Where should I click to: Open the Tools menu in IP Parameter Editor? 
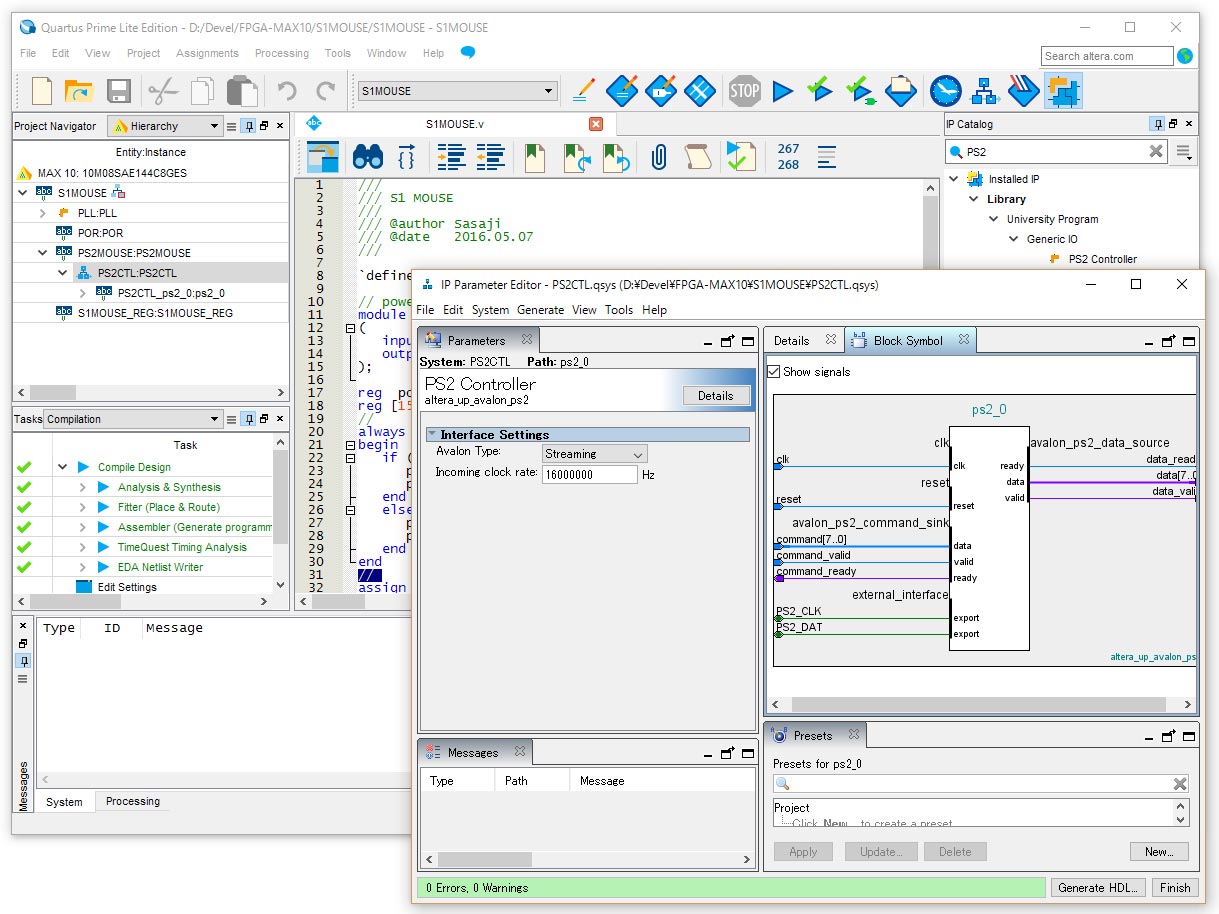pos(619,310)
